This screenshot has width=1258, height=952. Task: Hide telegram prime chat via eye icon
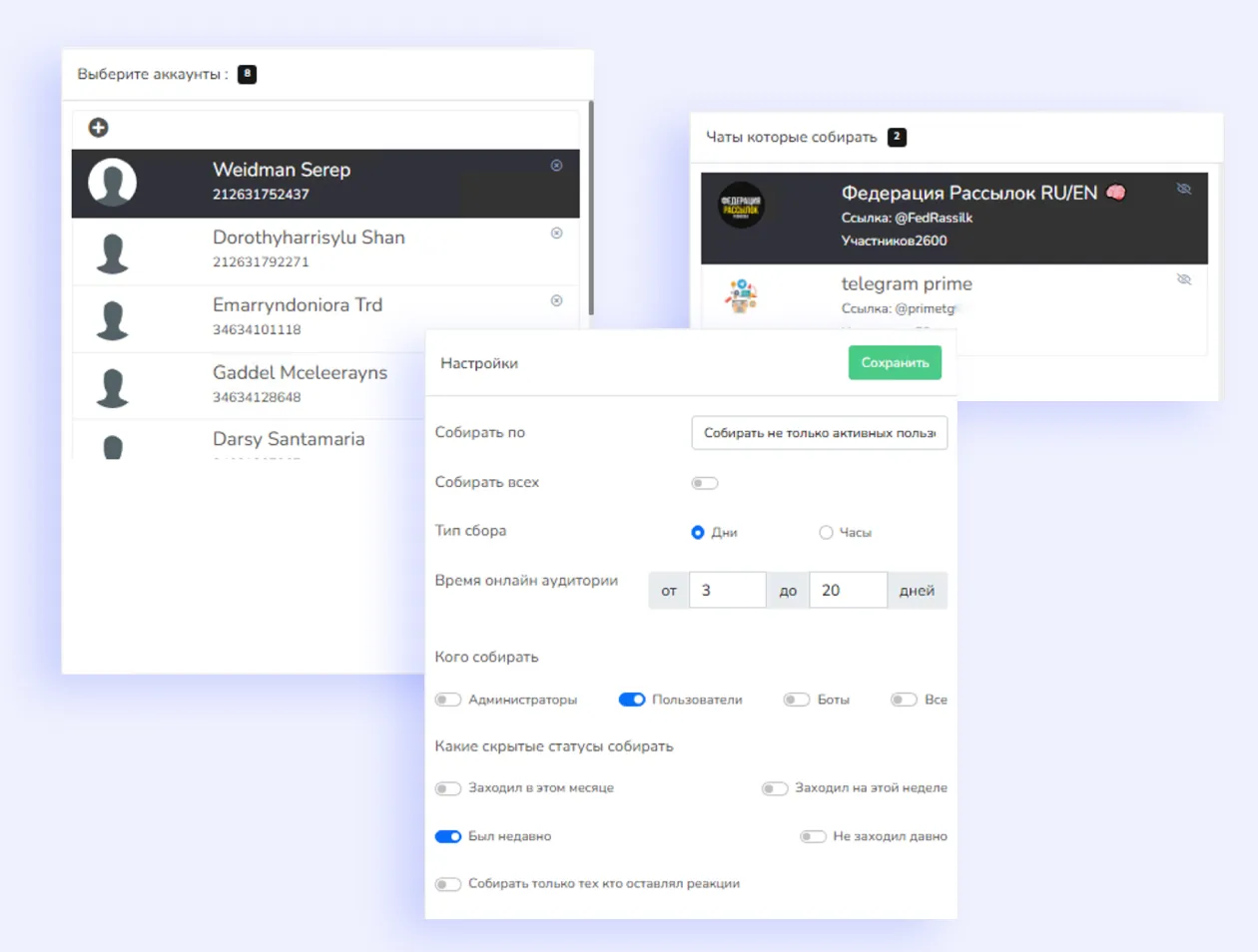coord(1184,279)
